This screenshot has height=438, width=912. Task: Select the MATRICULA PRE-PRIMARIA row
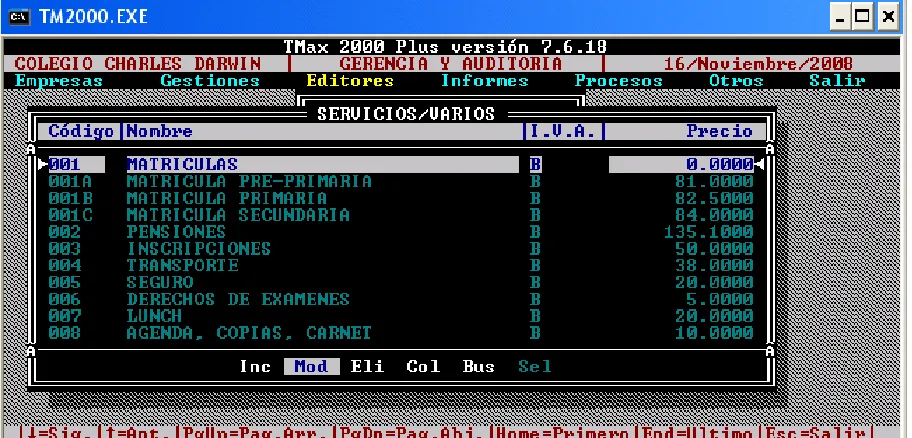click(x=401, y=181)
